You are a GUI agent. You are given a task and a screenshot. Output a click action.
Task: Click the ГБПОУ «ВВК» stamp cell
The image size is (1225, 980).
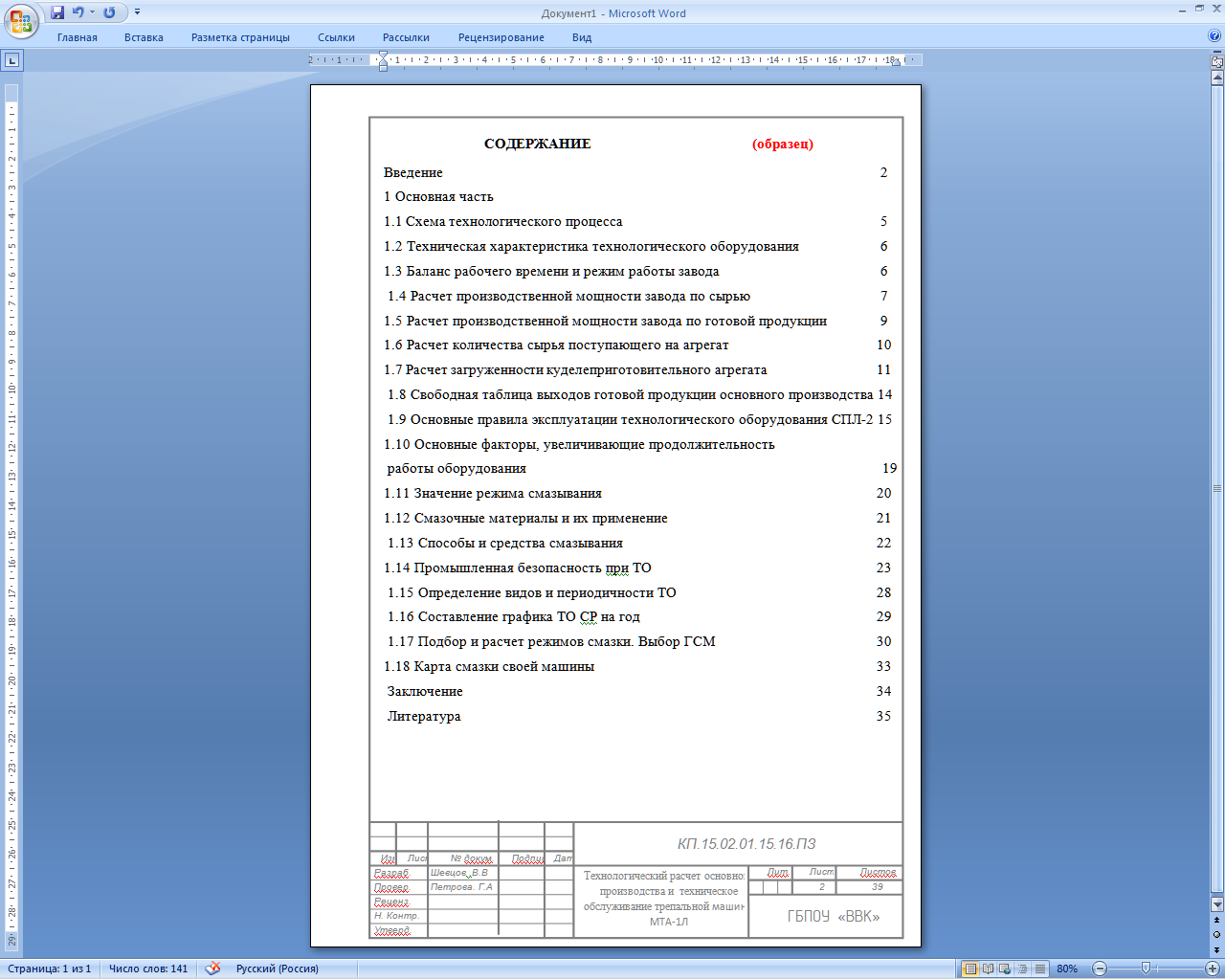pyautogui.click(x=834, y=916)
